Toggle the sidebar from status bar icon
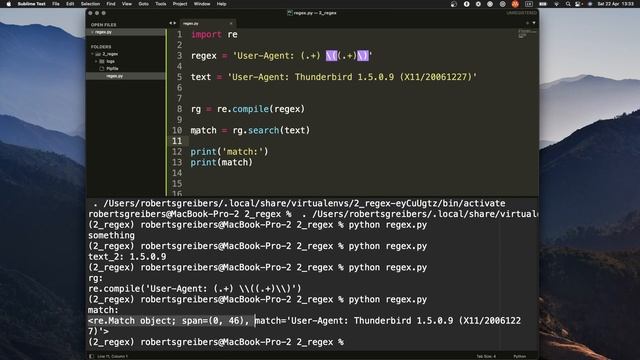The image size is (640, 360). [91, 356]
